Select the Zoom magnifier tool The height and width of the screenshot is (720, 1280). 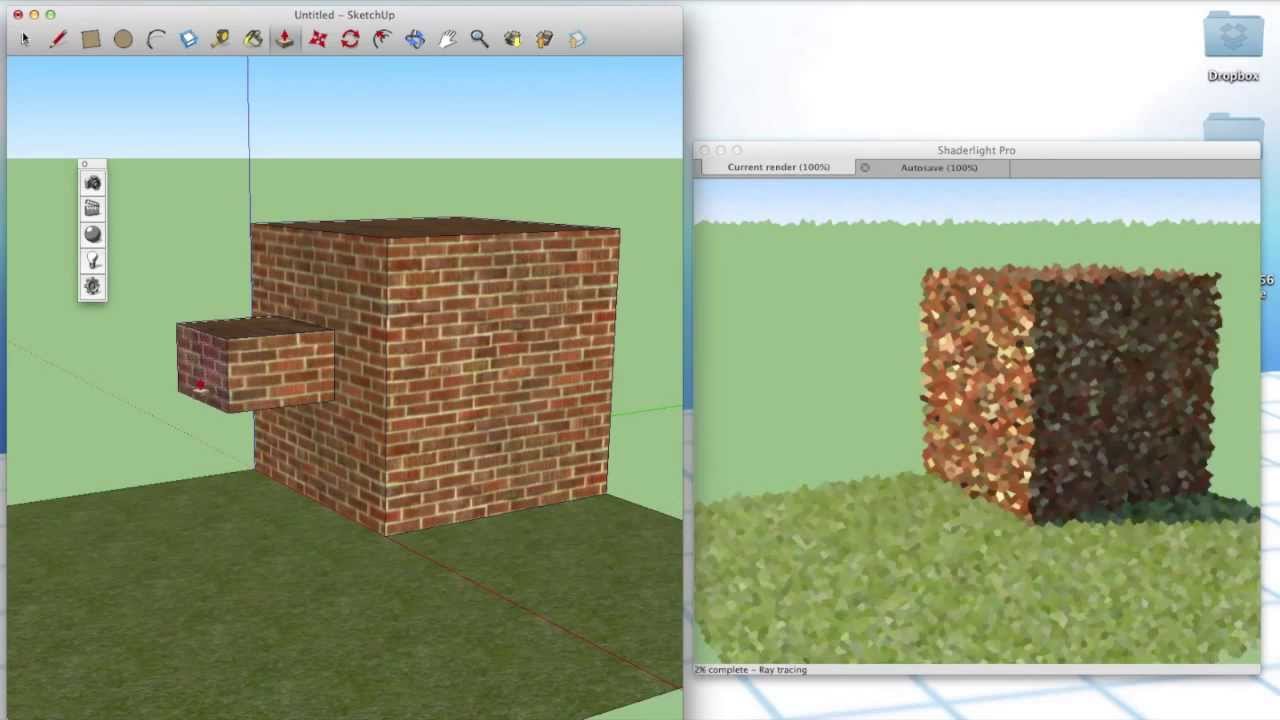point(480,39)
